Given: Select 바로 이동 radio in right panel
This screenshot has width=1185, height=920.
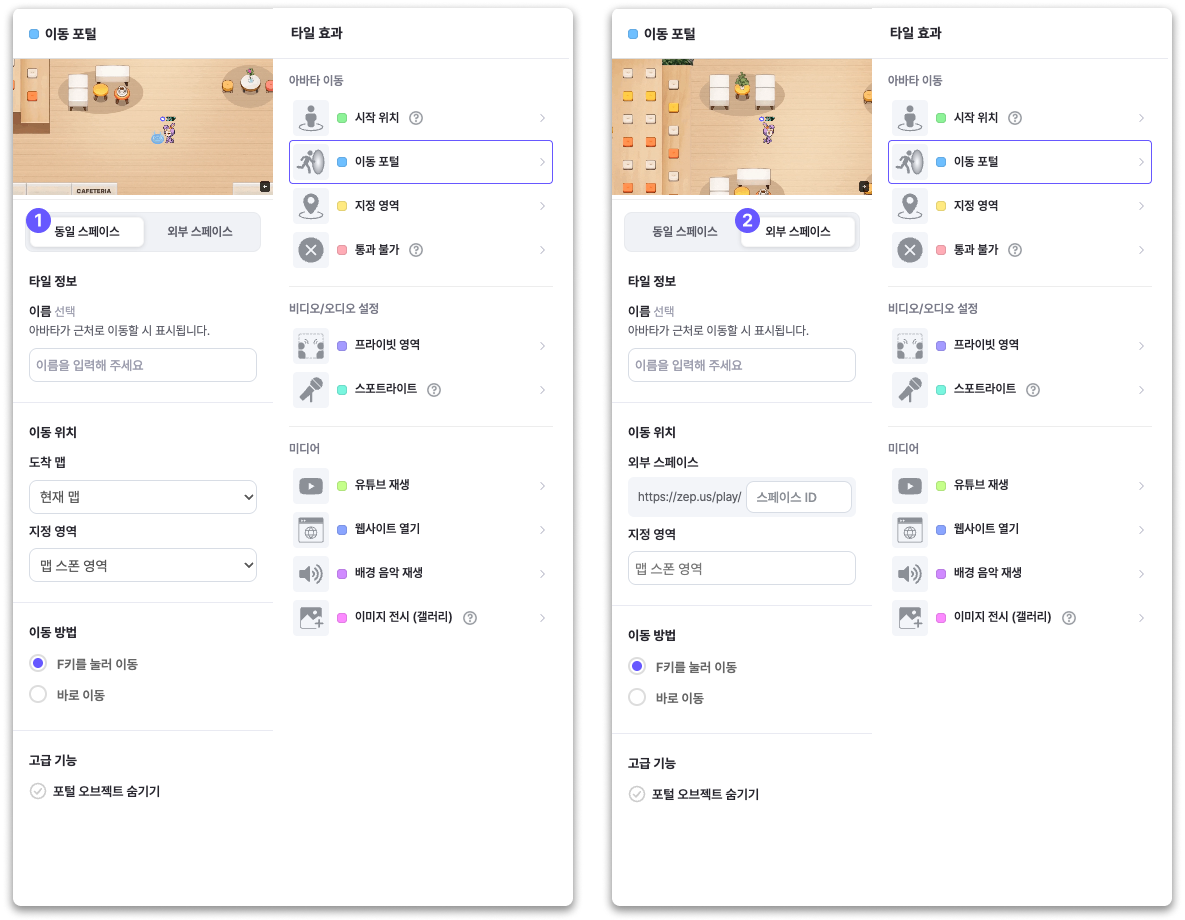Looking at the screenshot, I should point(637,697).
